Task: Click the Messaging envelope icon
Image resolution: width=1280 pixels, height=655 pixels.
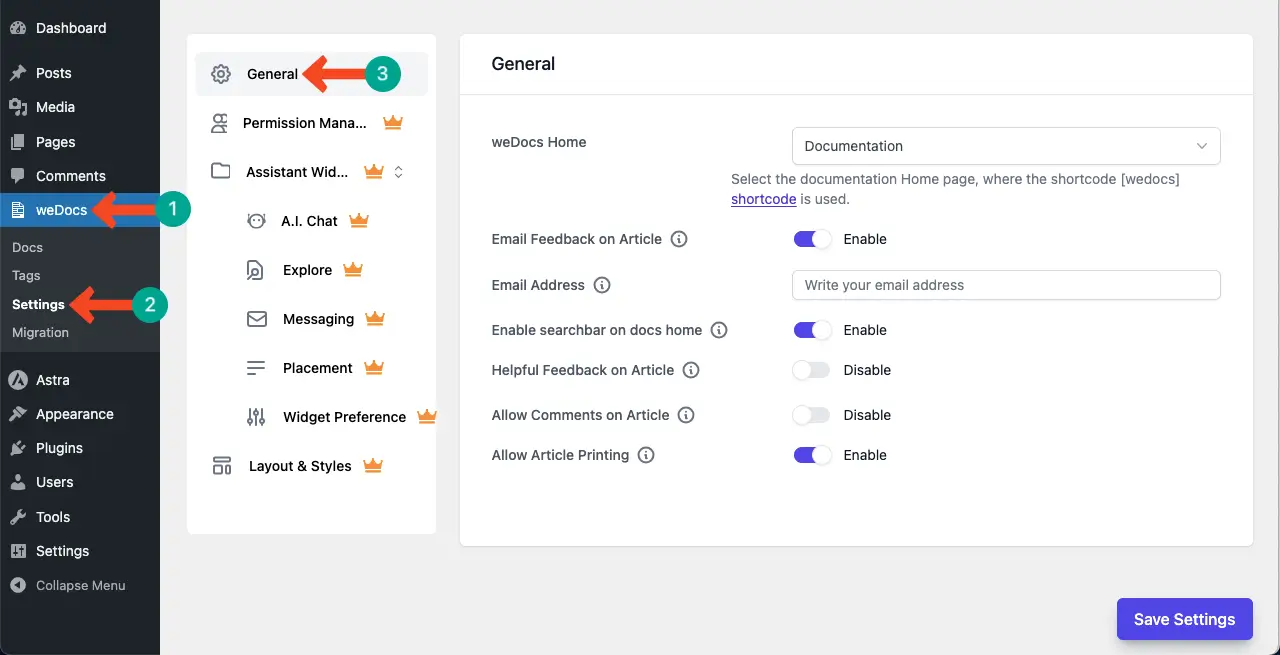Action: tap(256, 319)
